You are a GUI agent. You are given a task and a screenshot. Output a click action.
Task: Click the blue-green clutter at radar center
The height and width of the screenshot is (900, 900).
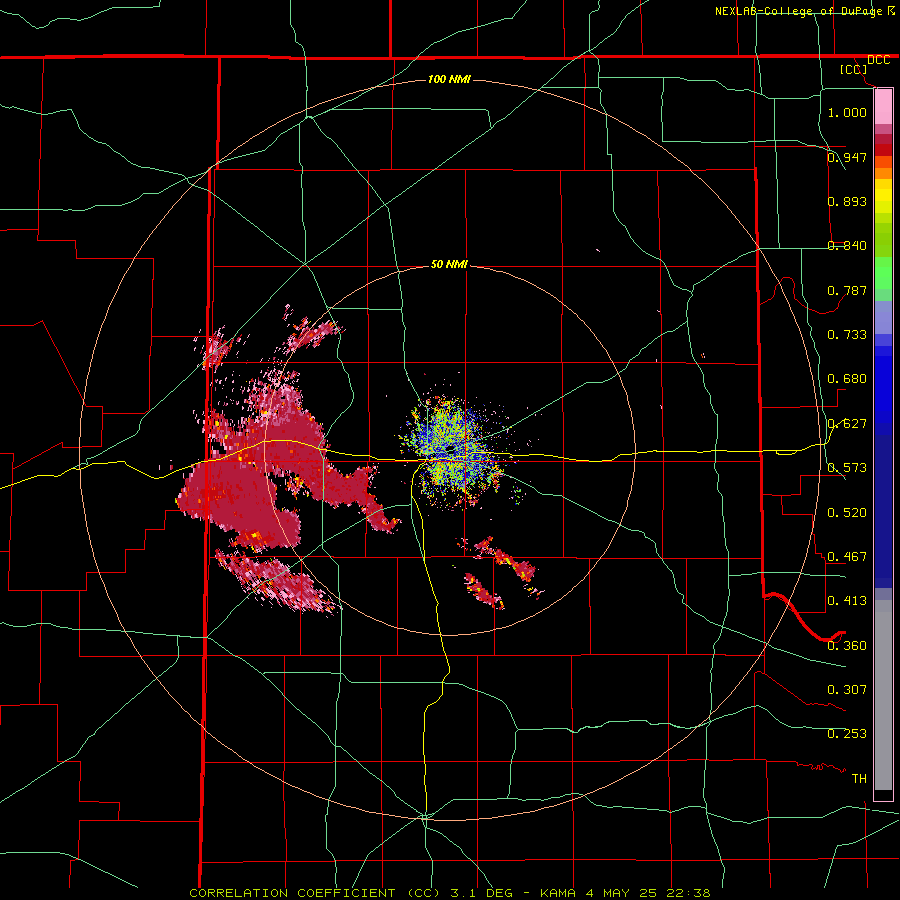(x=453, y=451)
